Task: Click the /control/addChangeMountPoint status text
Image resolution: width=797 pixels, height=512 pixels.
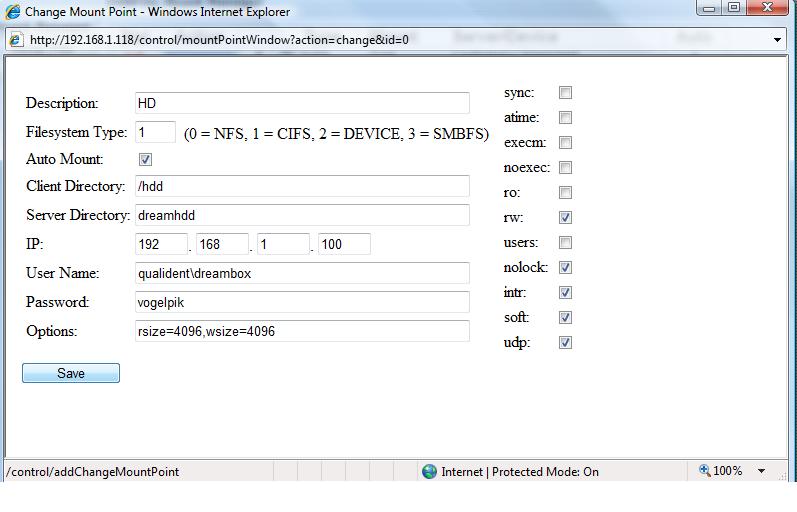Action: [93, 472]
